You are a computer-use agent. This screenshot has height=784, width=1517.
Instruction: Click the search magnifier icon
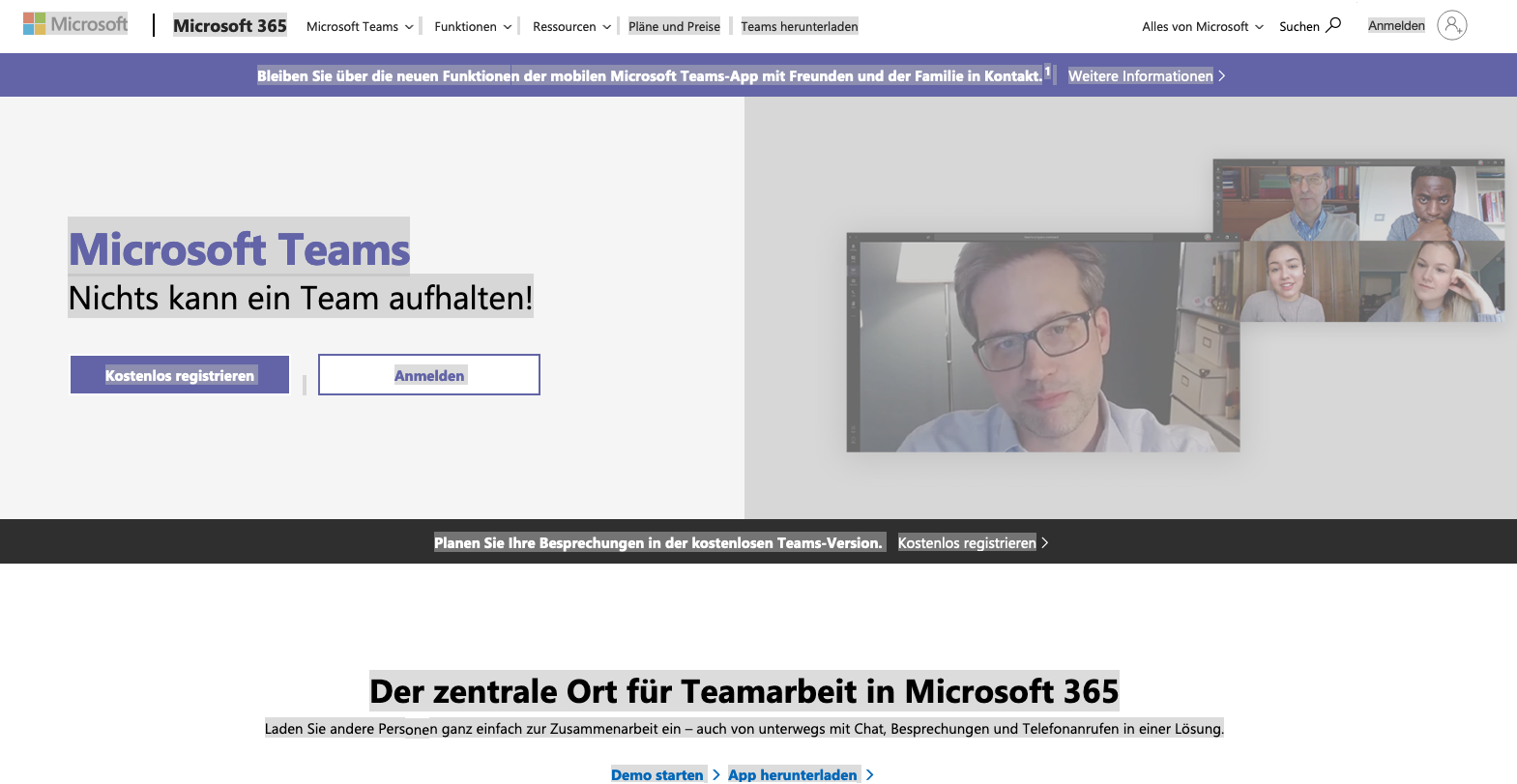coord(1333,25)
